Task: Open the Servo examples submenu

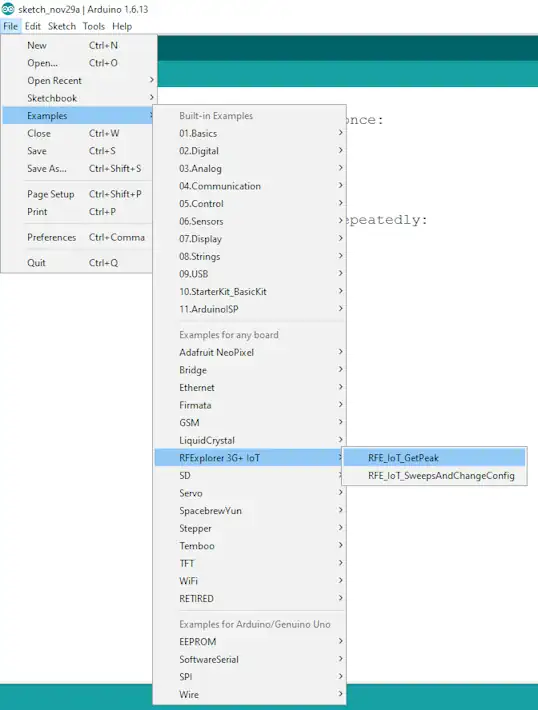Action: (250, 493)
